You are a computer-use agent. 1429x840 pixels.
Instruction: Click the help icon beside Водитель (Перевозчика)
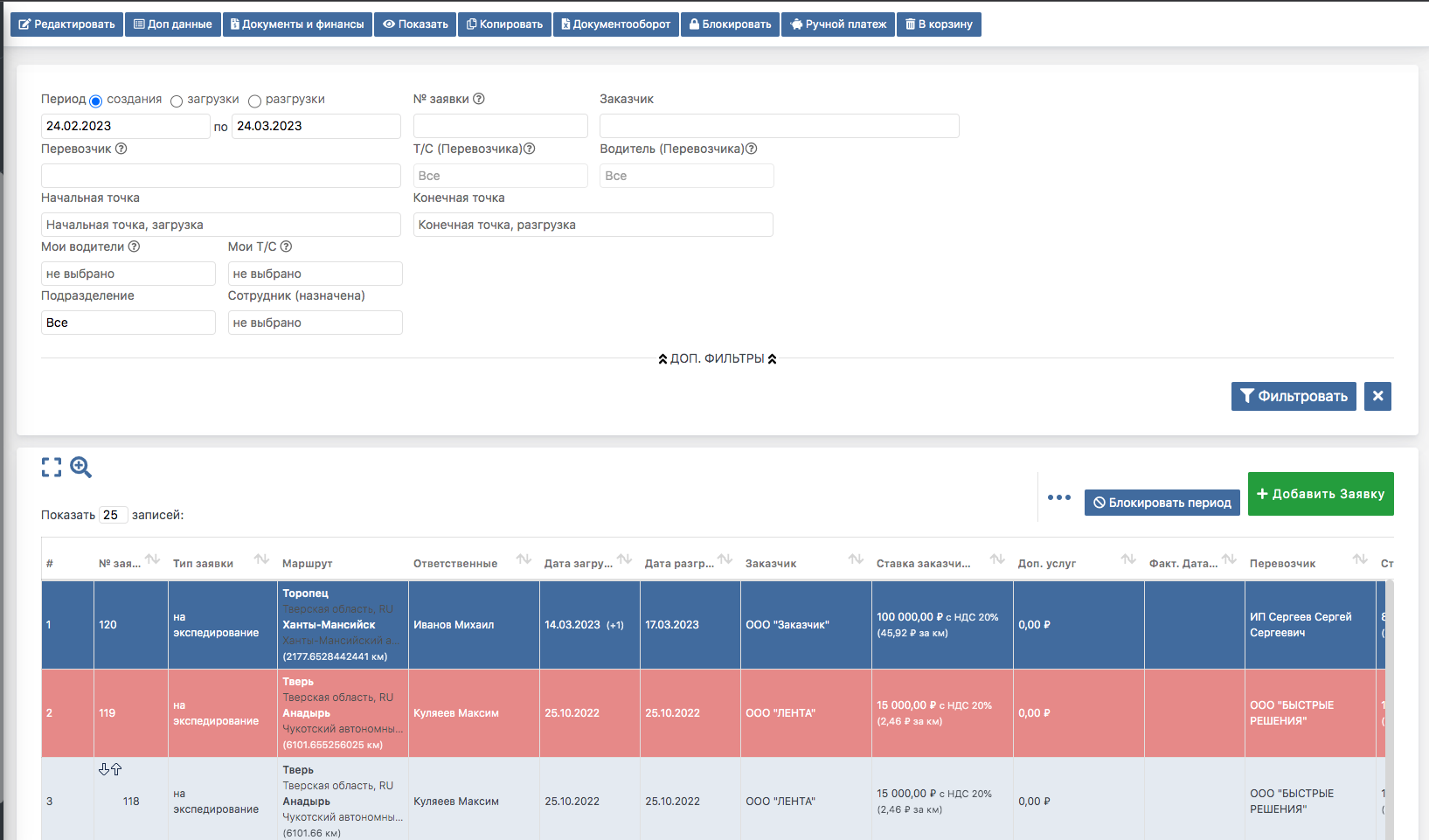pyautogui.click(x=752, y=149)
